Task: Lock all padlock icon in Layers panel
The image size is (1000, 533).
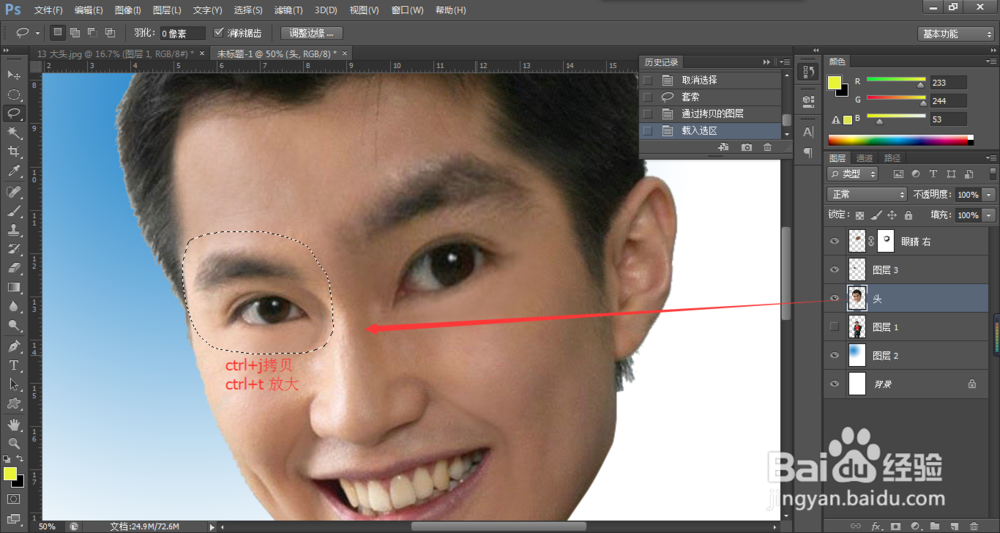Action: click(908, 215)
